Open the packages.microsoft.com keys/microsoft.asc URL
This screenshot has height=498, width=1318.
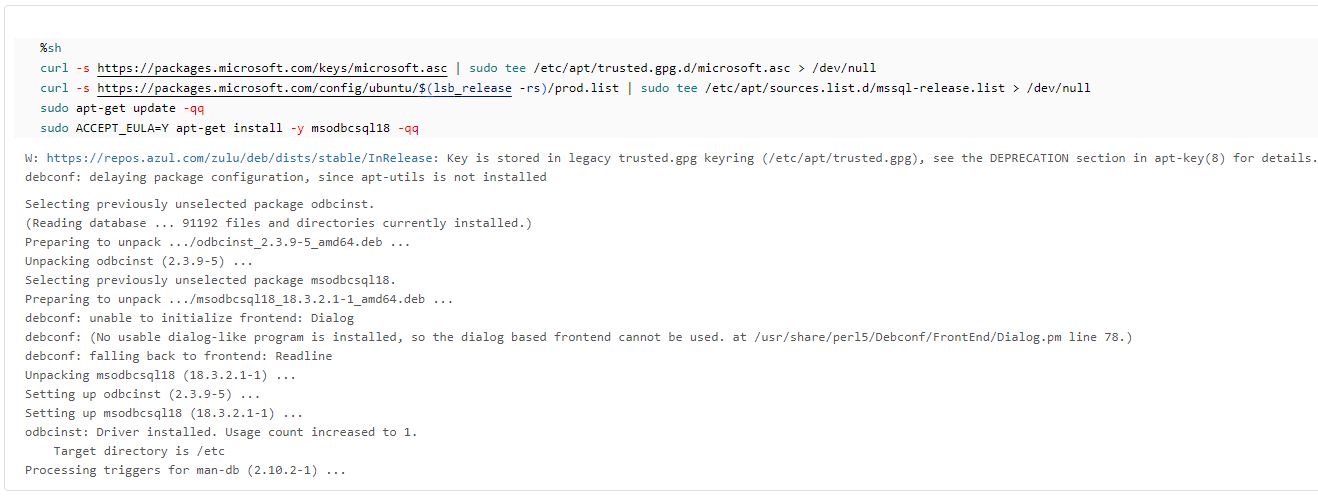pyautogui.click(x=272, y=68)
